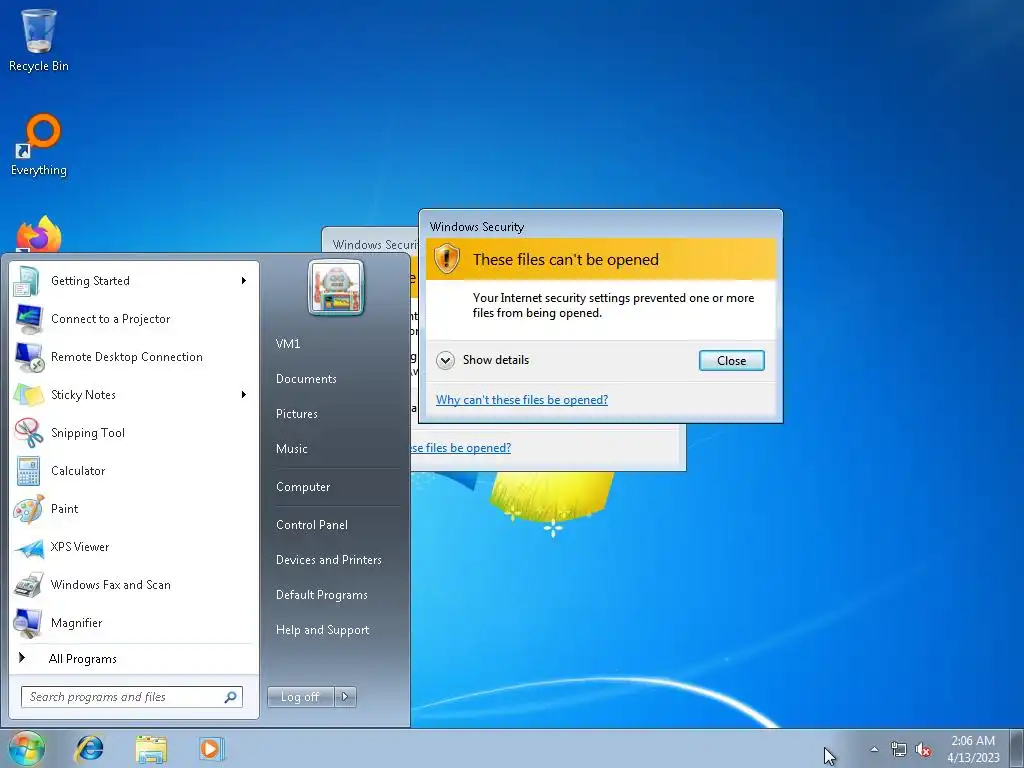The image size is (1024, 768).
Task: Click the XPS Viewer icon
Action: tap(29, 547)
